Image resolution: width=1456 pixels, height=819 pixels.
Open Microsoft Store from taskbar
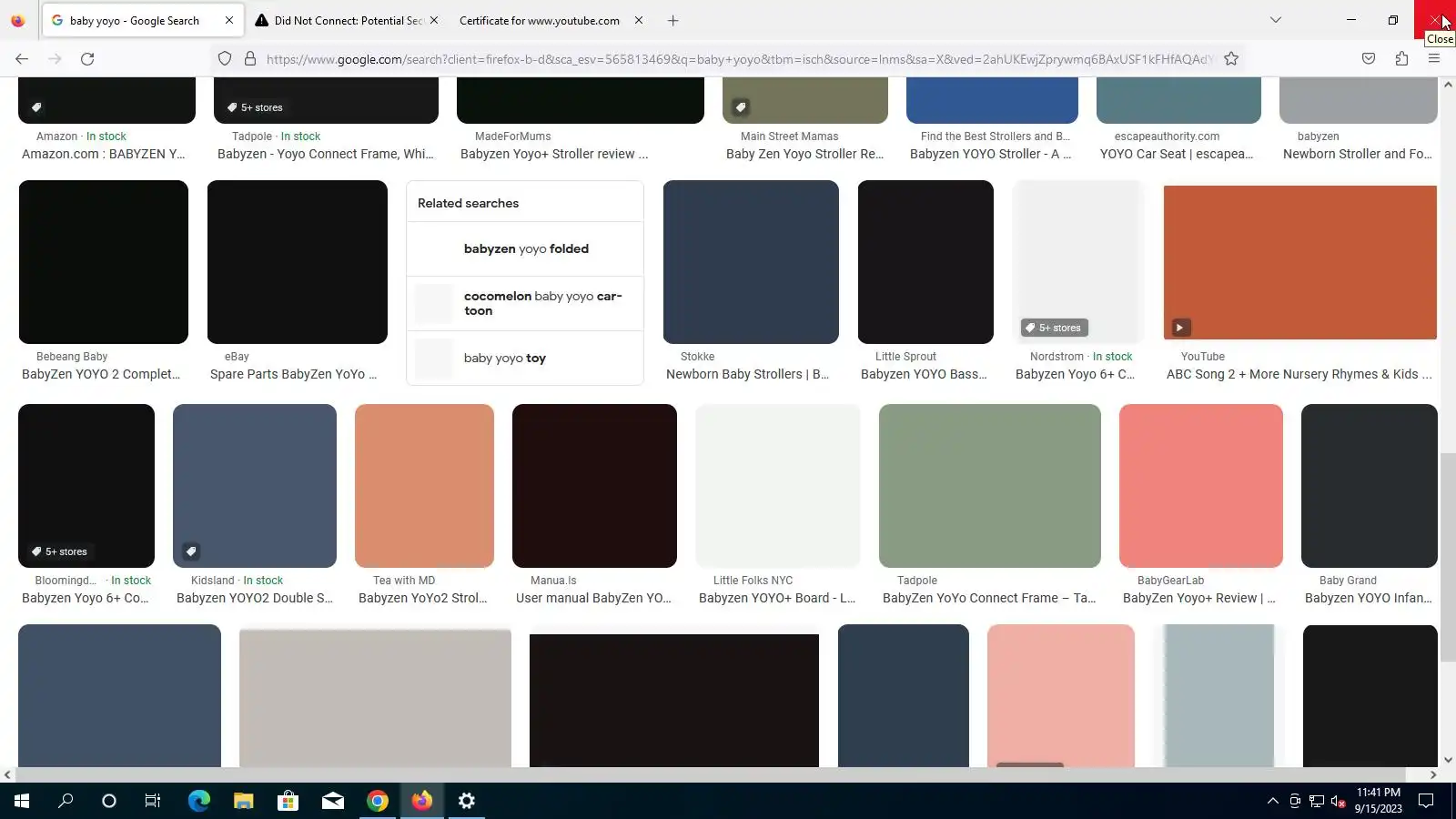pos(288,801)
